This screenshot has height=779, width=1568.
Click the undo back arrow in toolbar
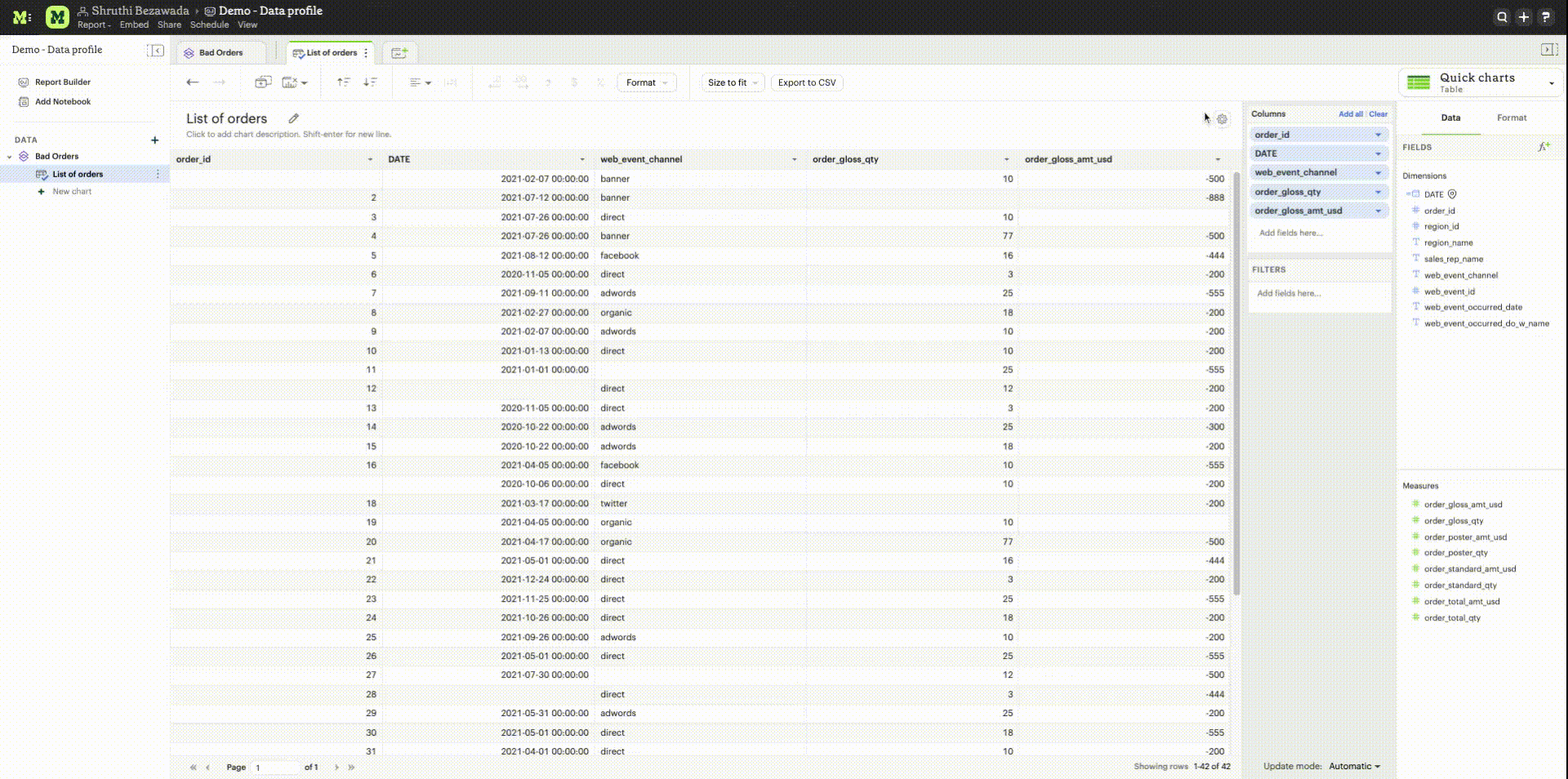(x=193, y=82)
